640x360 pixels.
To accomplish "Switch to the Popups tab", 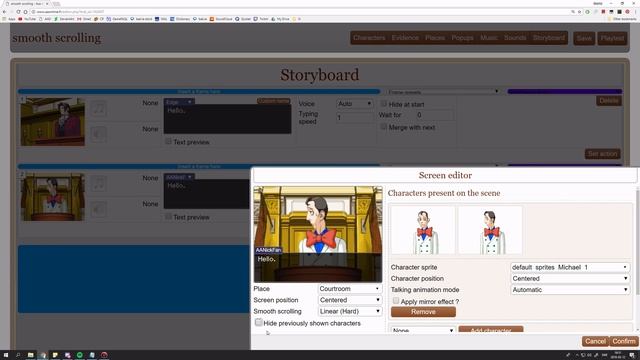I will (462, 38).
